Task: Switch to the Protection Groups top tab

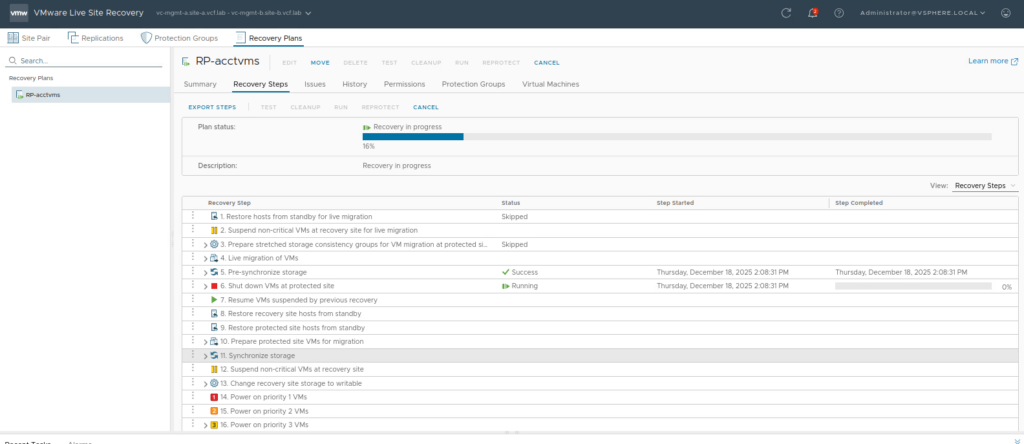Action: (x=183, y=38)
